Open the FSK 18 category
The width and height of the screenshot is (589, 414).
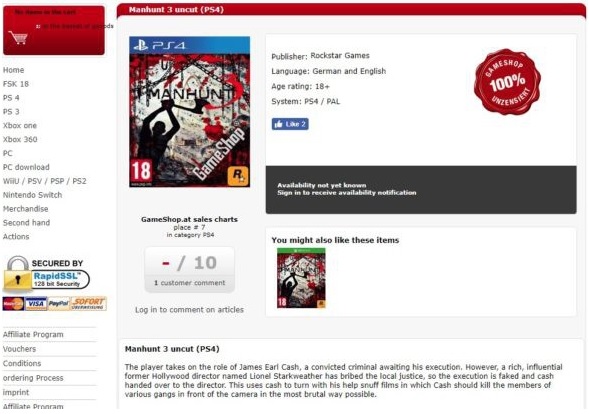point(16,84)
